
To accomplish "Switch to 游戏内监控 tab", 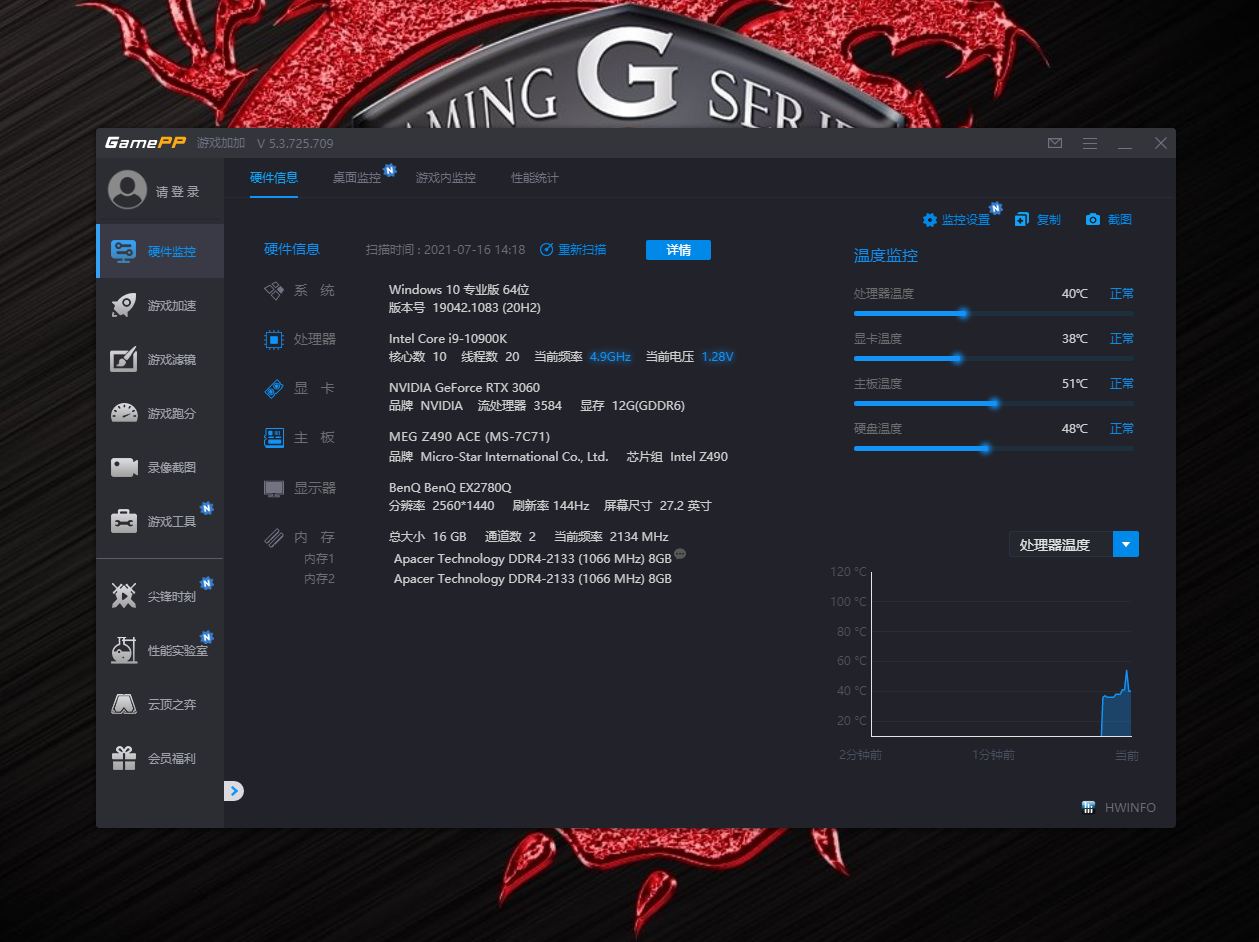I will (x=446, y=178).
